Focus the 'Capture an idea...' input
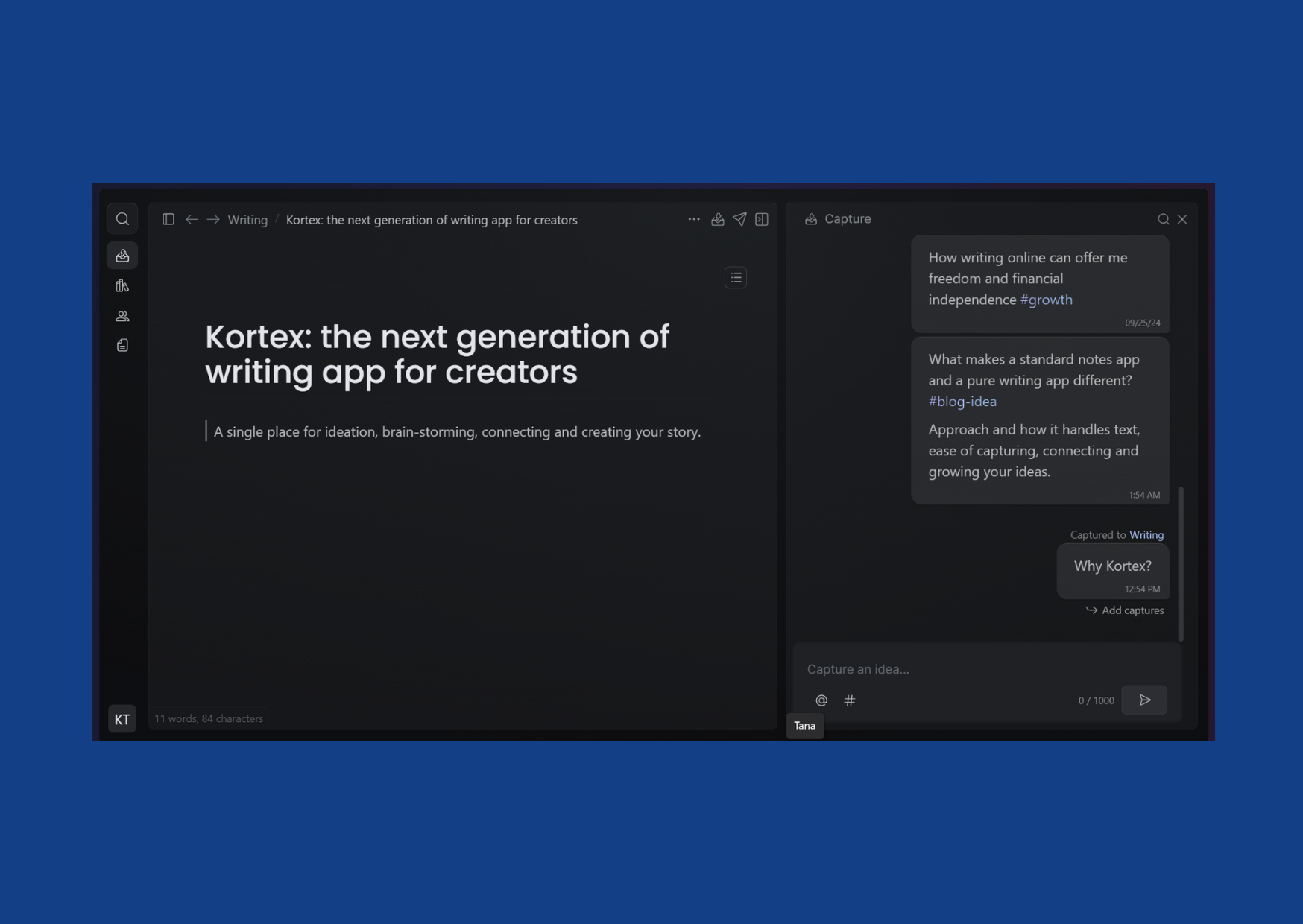 987,669
